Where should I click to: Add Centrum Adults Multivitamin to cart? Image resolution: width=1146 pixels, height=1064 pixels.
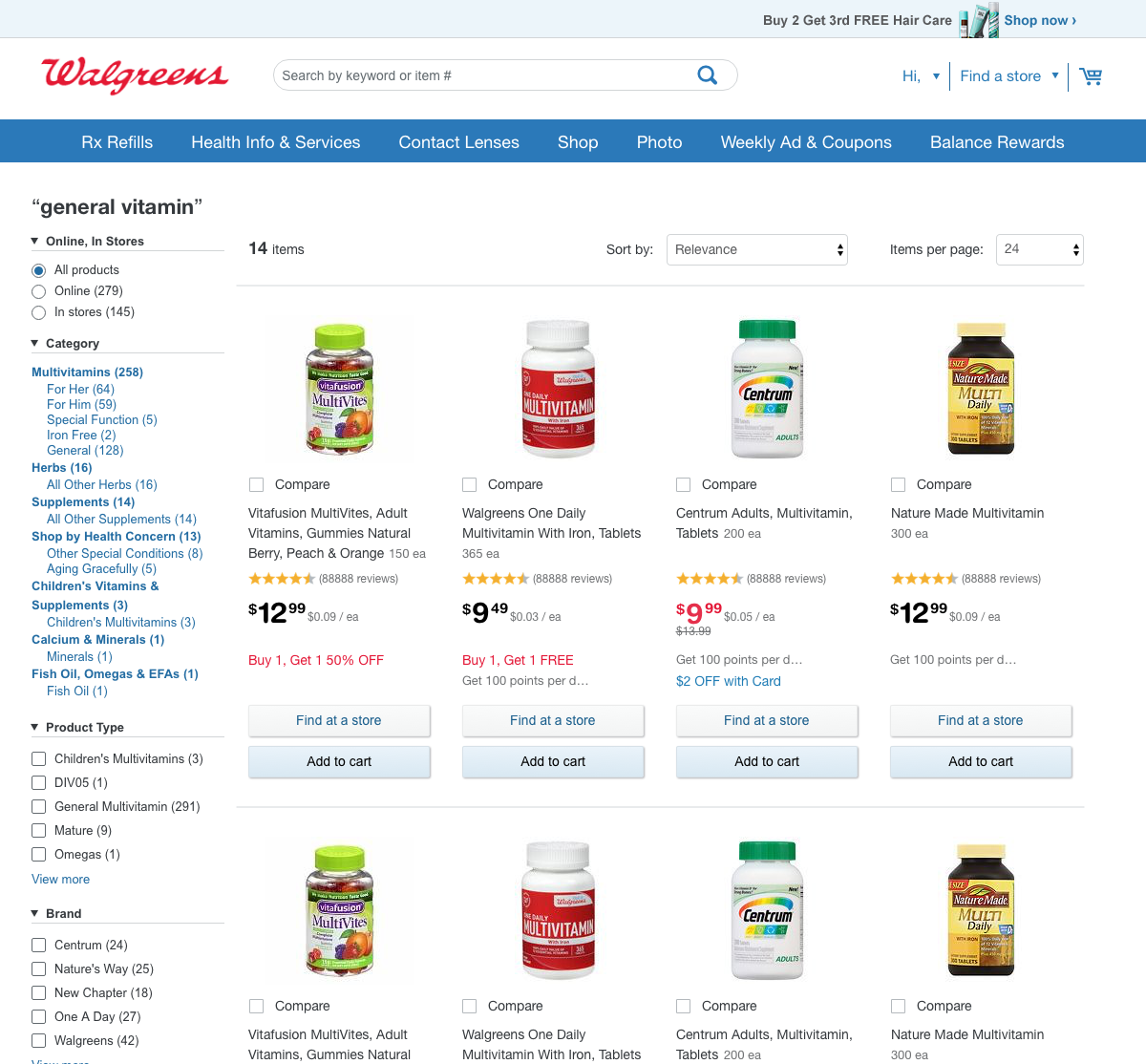(x=767, y=761)
